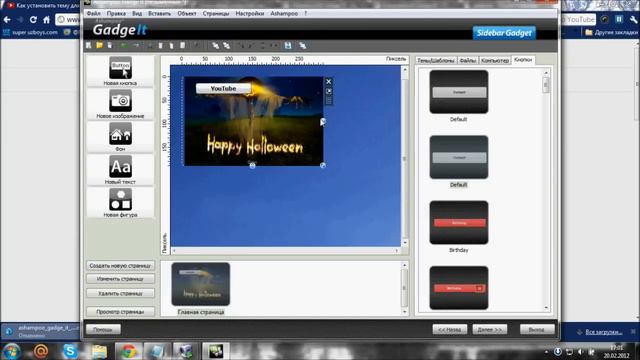Close the gadget preview with its X icon
The width and height of the screenshot is (640, 360).
pyautogui.click(x=329, y=82)
